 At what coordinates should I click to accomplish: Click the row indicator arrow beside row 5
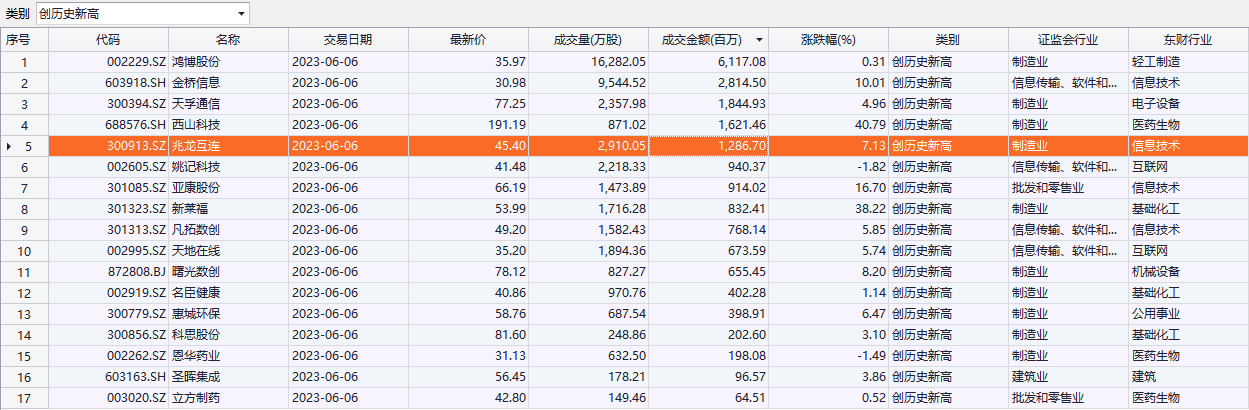coord(9,146)
